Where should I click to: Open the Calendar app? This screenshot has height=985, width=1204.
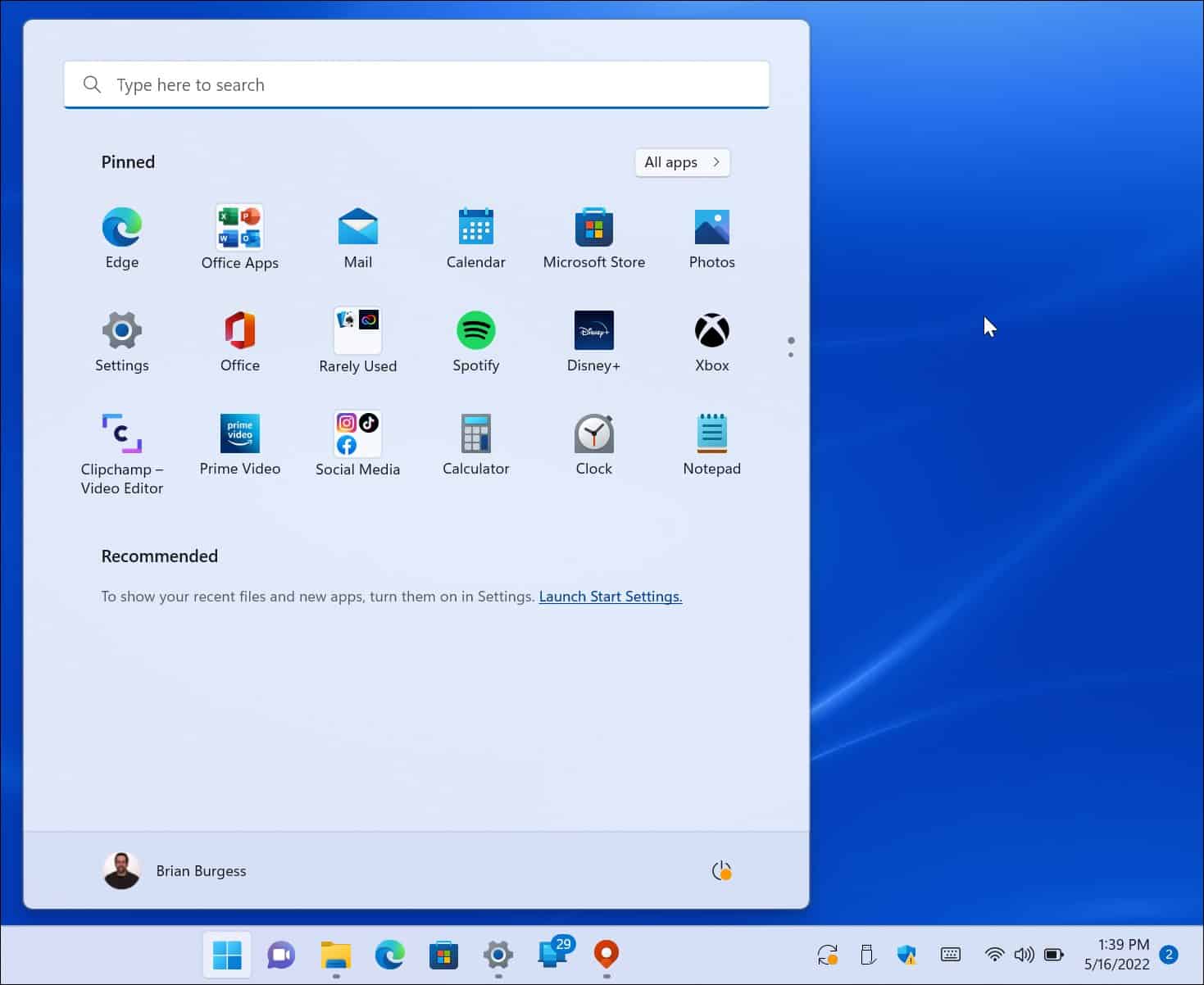coord(475,228)
